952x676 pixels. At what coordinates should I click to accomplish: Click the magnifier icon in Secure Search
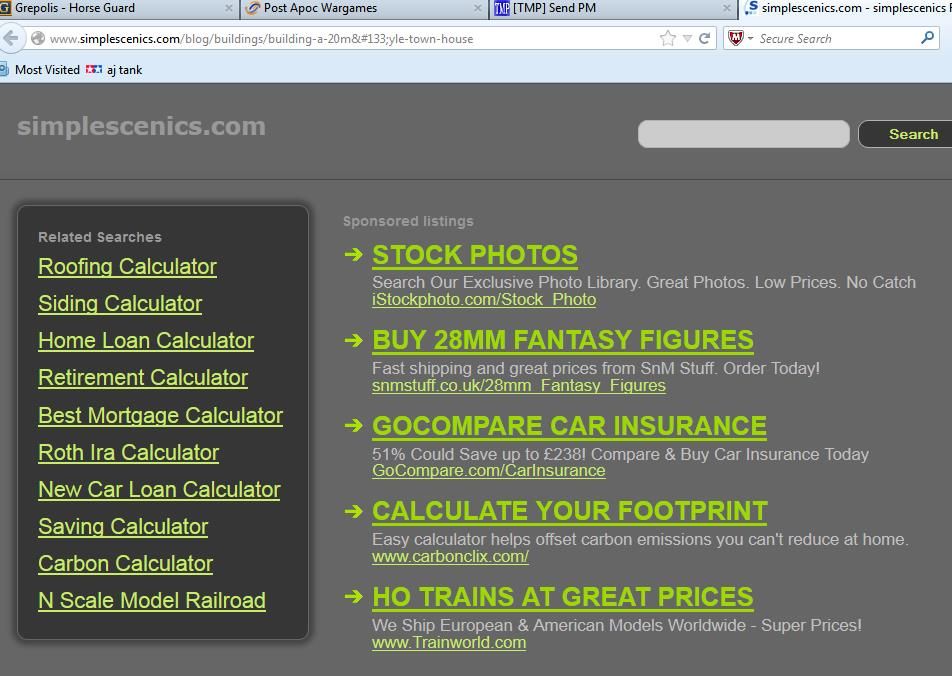[927, 38]
